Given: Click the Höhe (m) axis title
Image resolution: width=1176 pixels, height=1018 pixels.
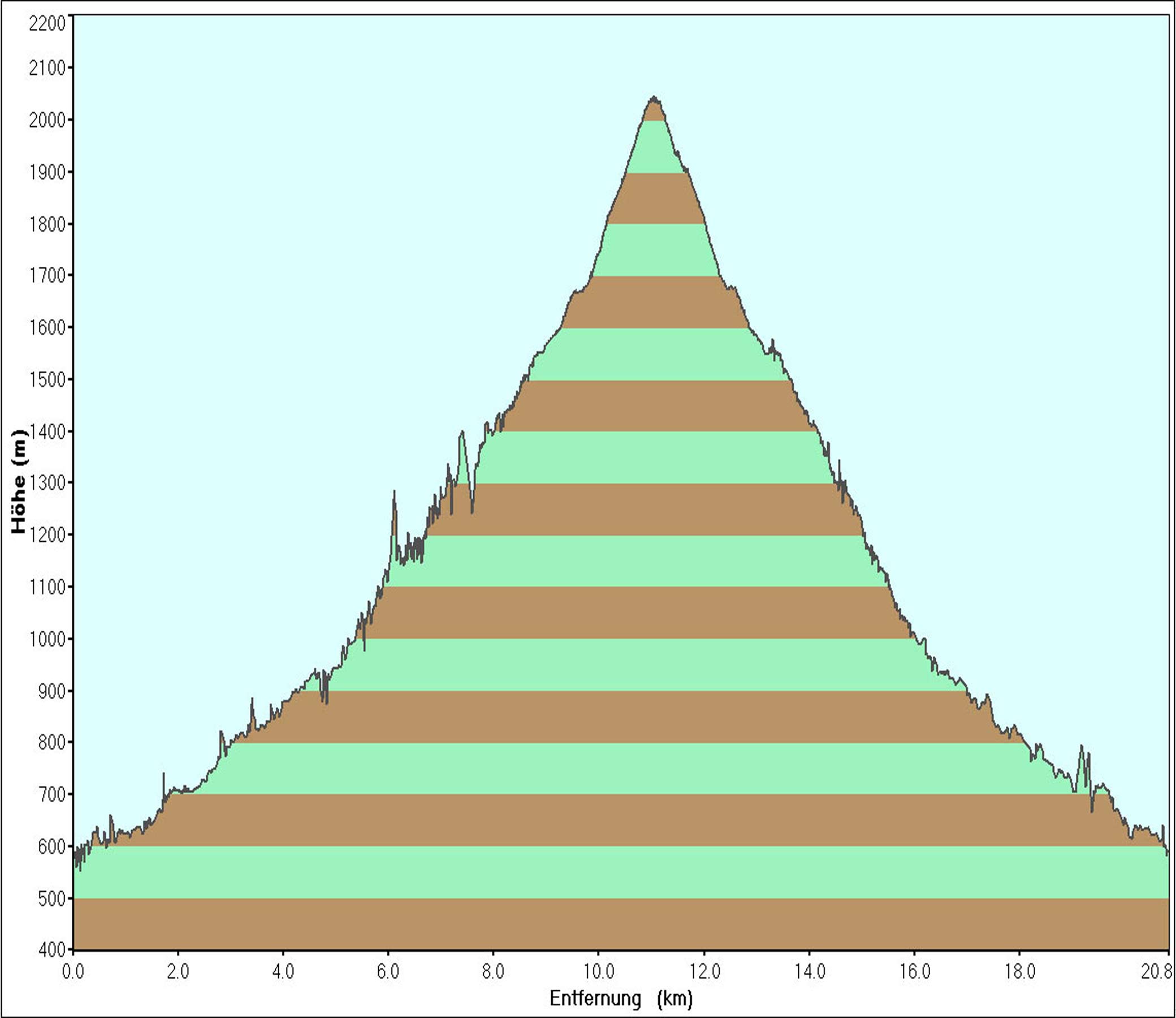Looking at the screenshot, I should click(19, 481).
